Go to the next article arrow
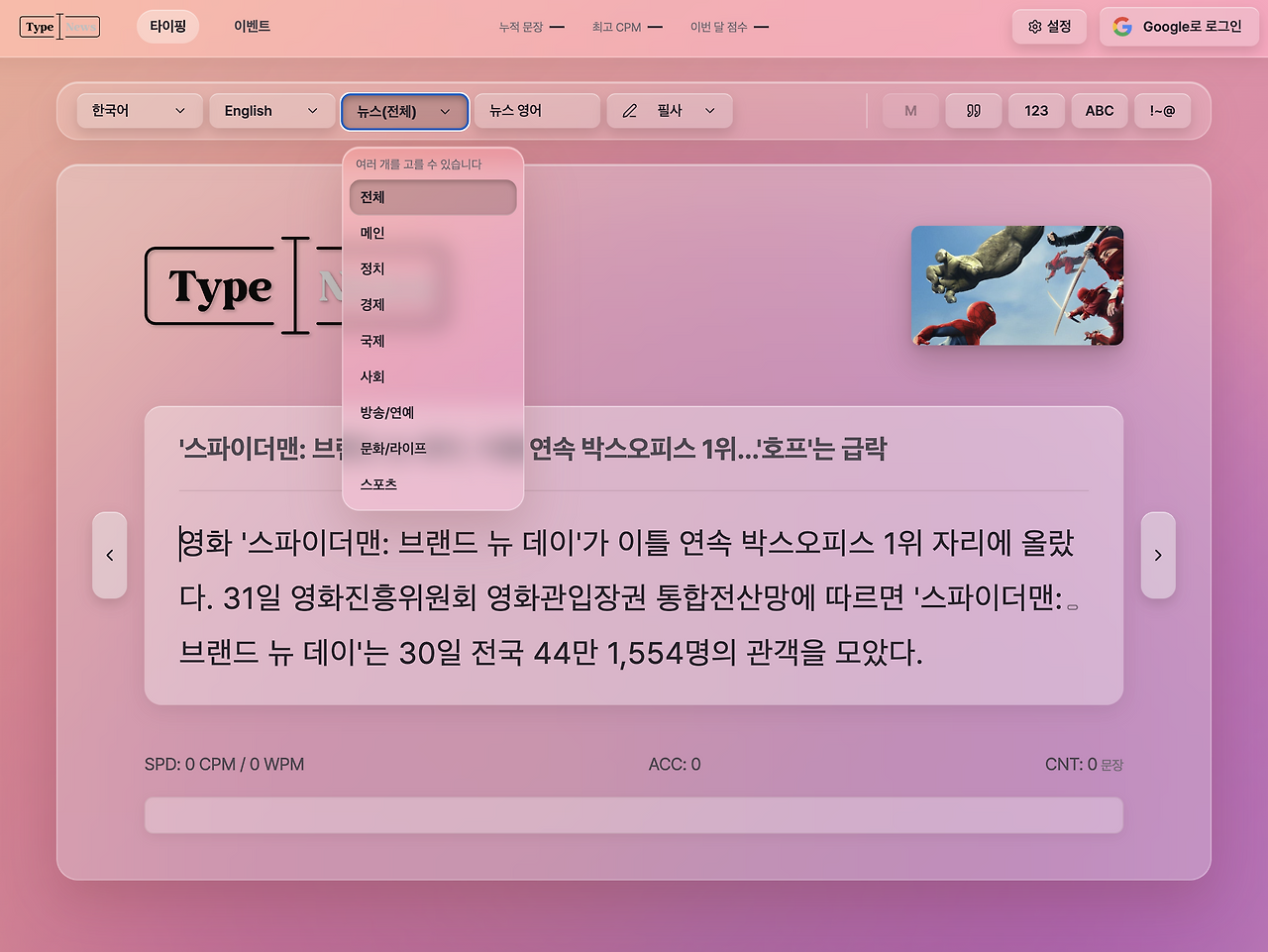This screenshot has width=1268, height=952. 1158,555
